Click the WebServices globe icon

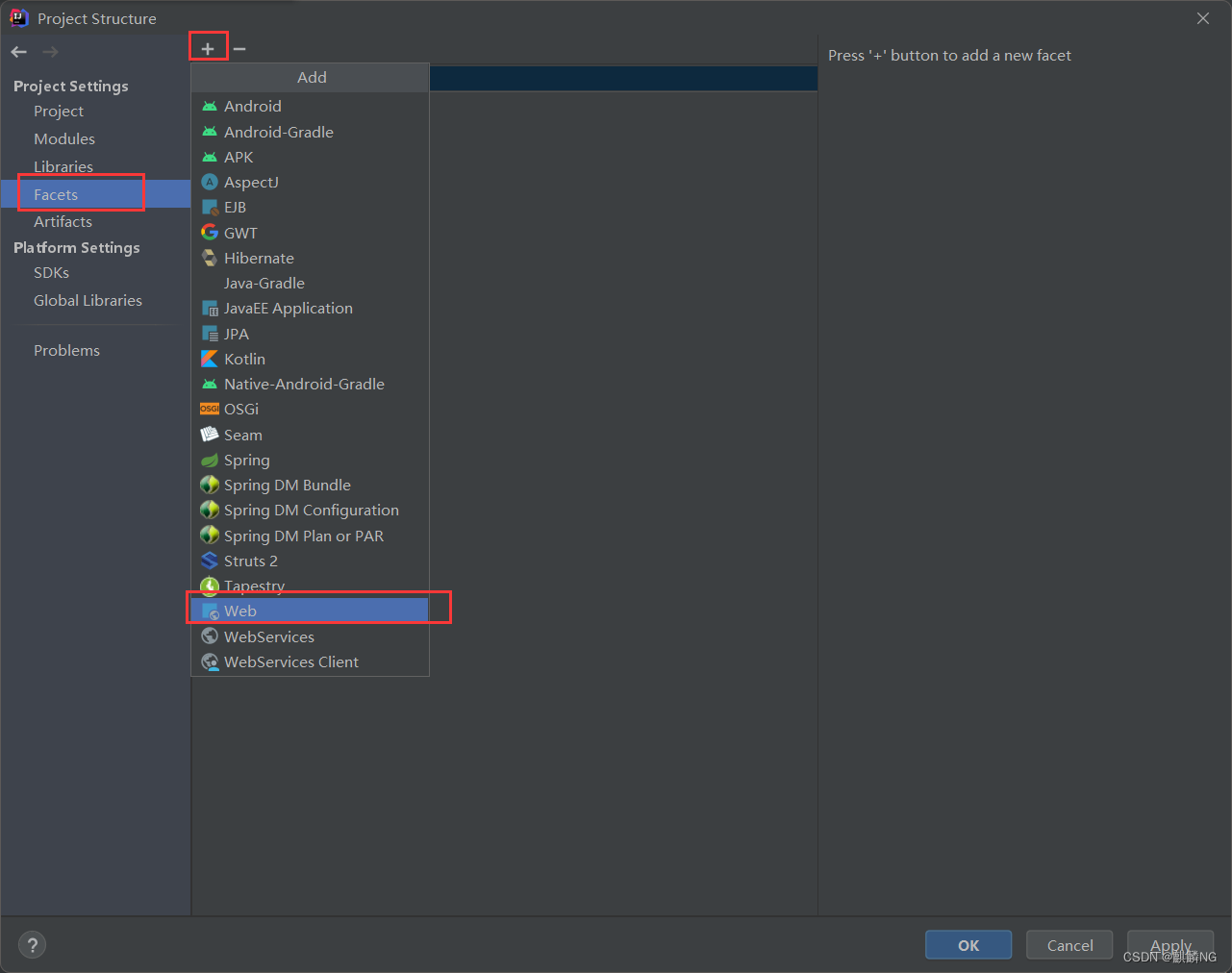(x=210, y=636)
